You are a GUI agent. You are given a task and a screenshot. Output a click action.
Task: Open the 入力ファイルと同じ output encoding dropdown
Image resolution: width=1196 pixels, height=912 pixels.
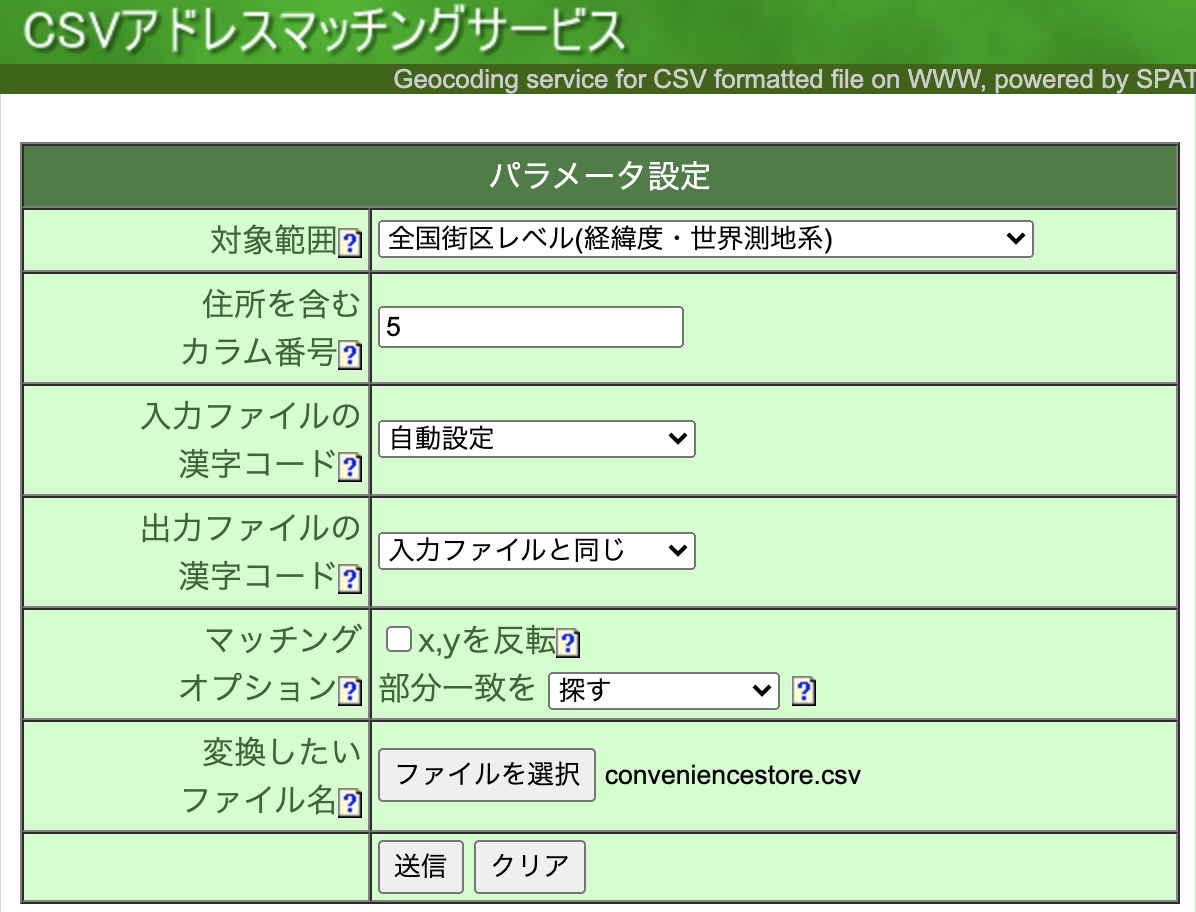(x=536, y=550)
